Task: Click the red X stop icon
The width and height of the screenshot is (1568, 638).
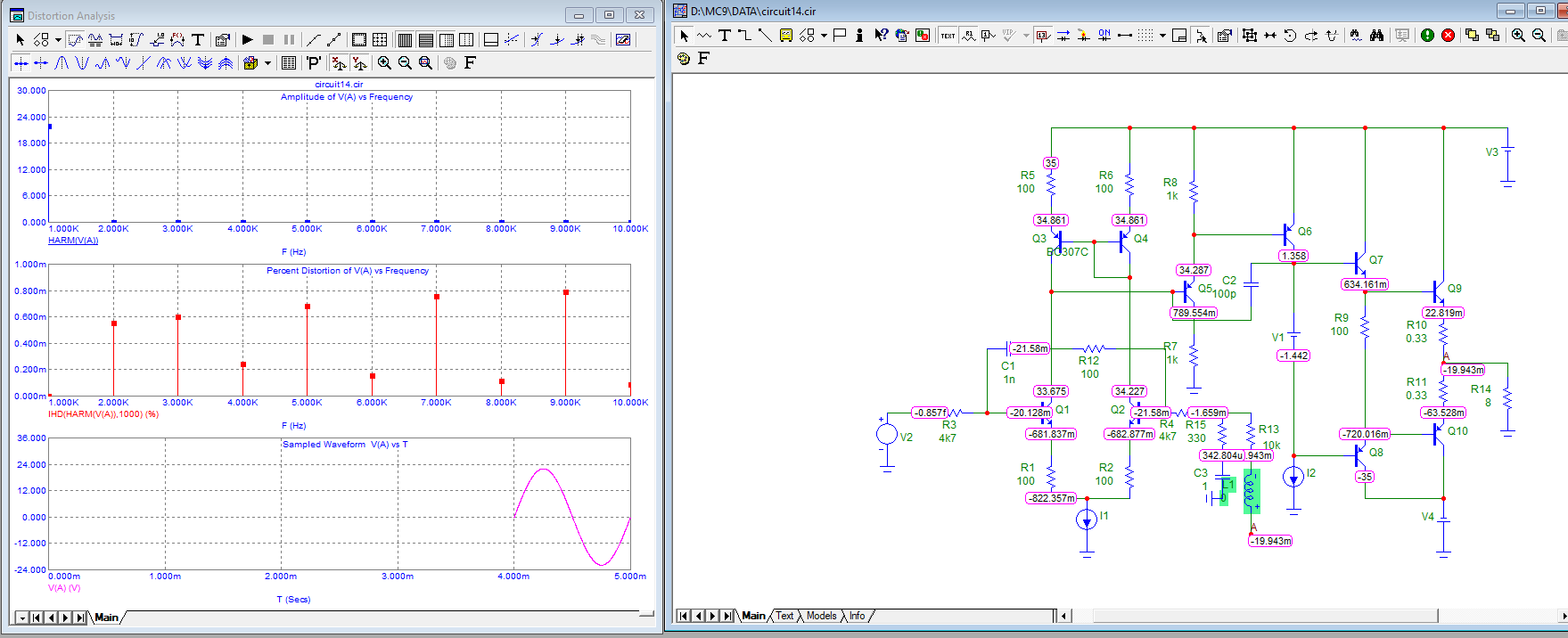Action: pyautogui.click(x=1448, y=35)
